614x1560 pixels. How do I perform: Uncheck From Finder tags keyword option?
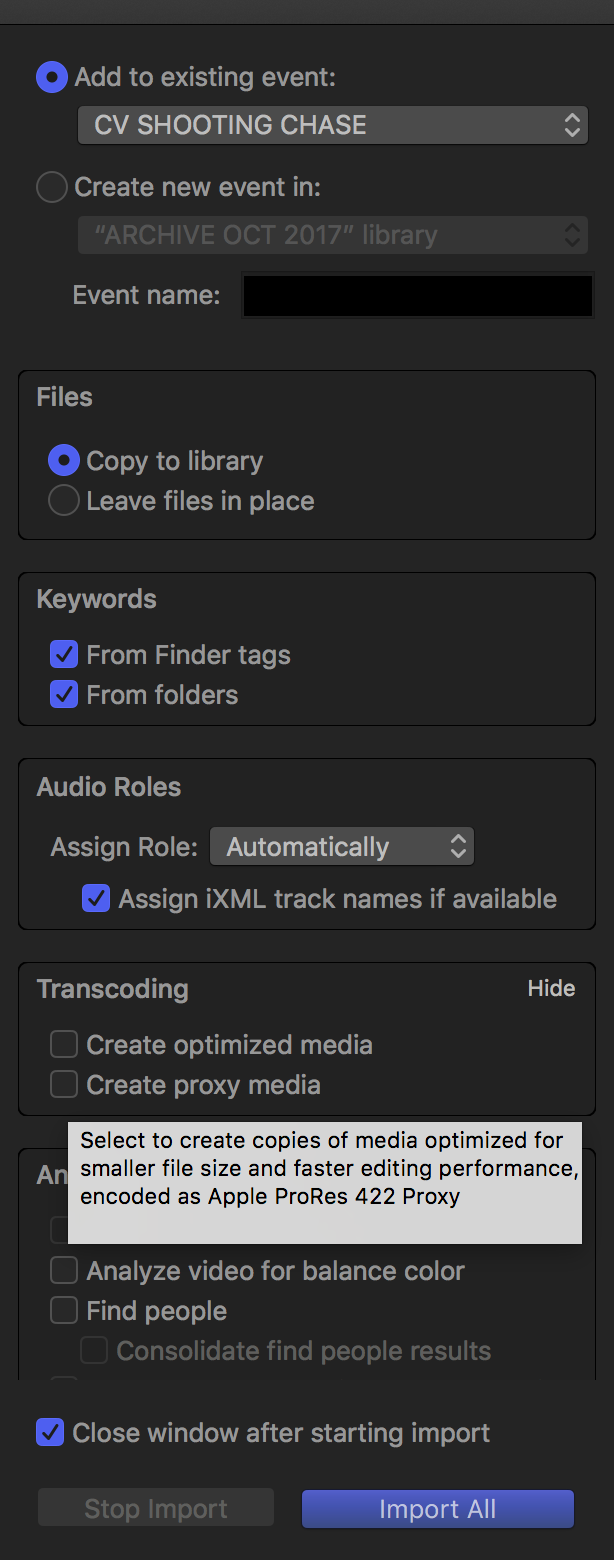(x=64, y=655)
